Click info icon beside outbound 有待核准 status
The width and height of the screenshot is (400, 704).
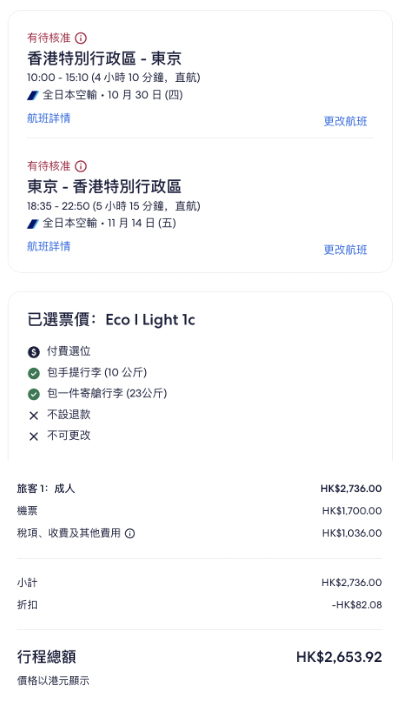point(80,38)
